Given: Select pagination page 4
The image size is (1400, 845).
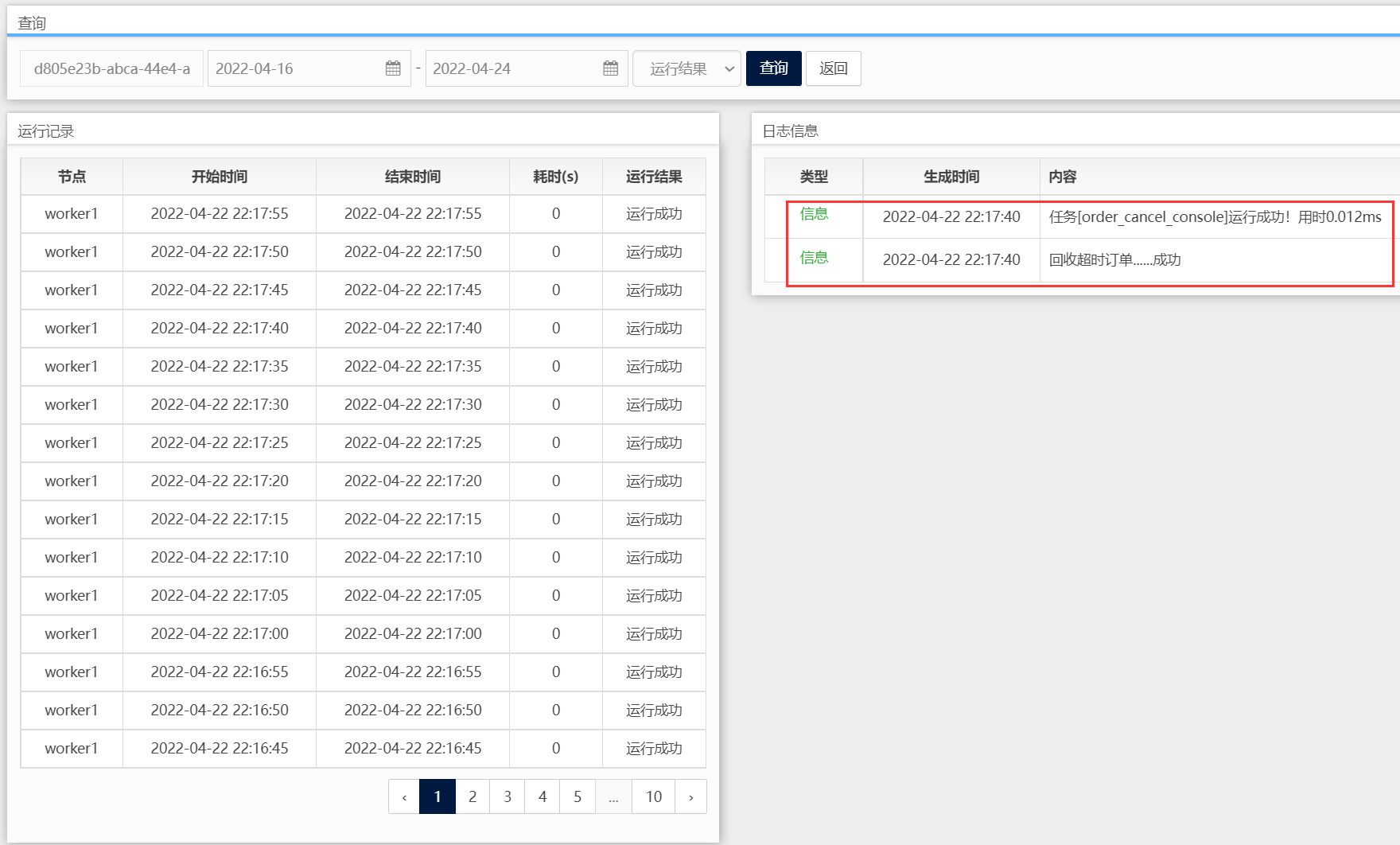Looking at the screenshot, I should click(542, 796).
